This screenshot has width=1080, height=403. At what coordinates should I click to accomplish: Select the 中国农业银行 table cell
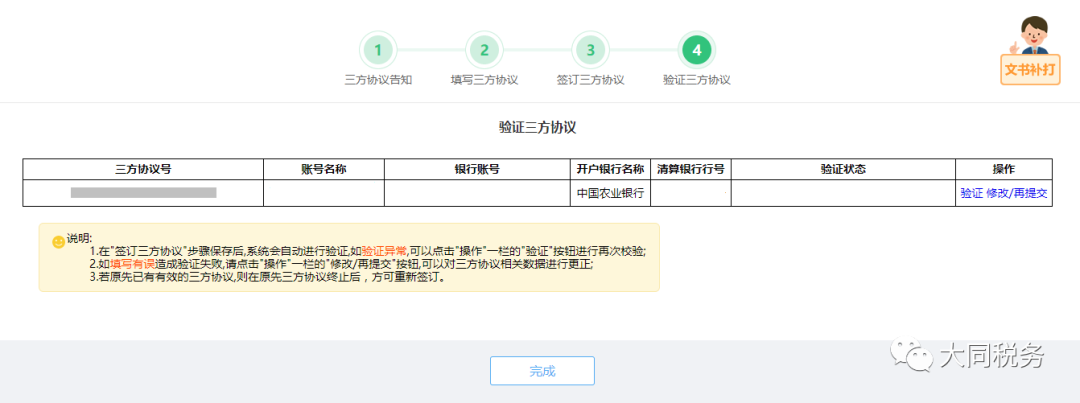[610, 193]
